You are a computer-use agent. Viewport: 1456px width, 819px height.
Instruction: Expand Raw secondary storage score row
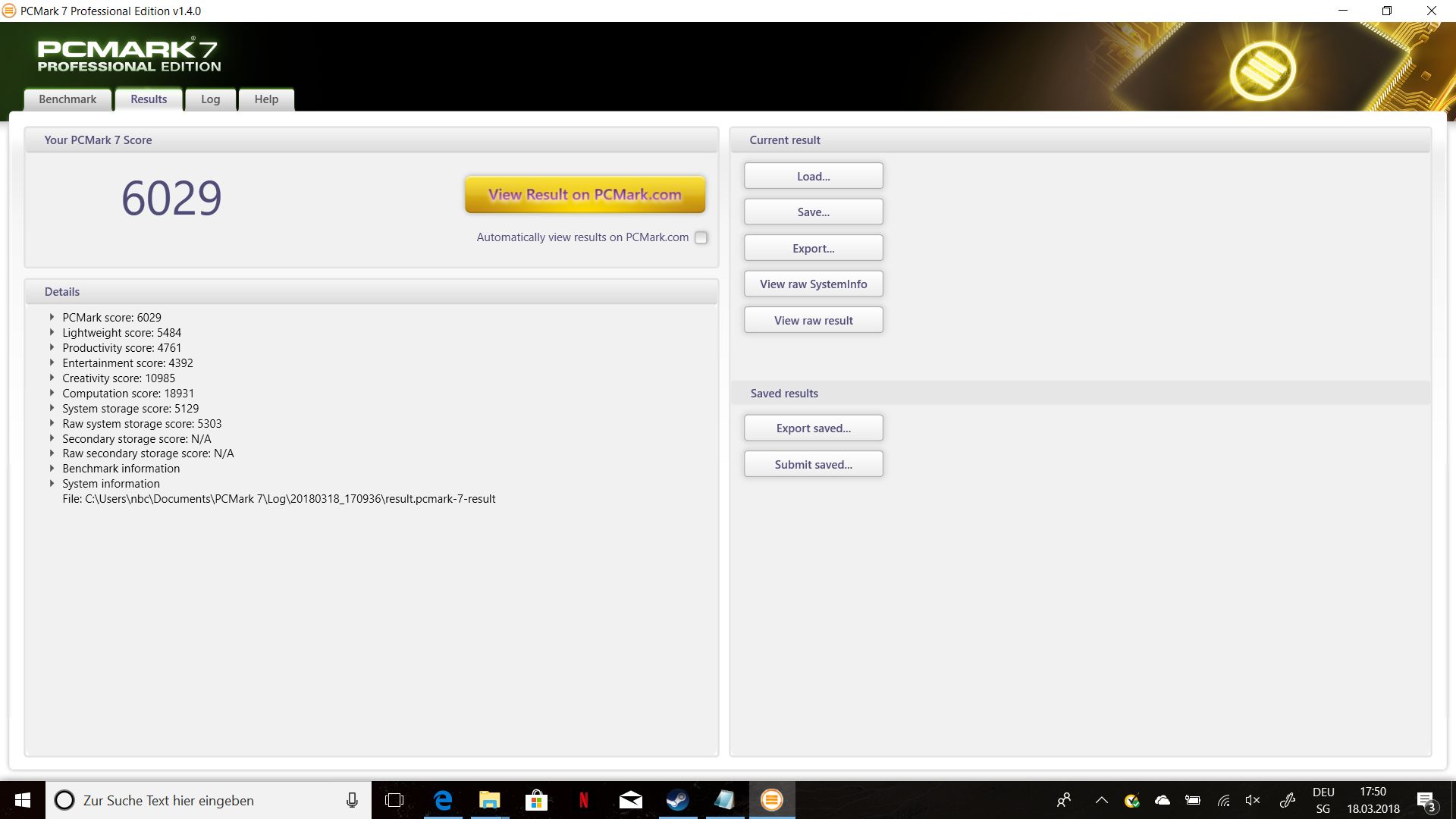(52, 453)
